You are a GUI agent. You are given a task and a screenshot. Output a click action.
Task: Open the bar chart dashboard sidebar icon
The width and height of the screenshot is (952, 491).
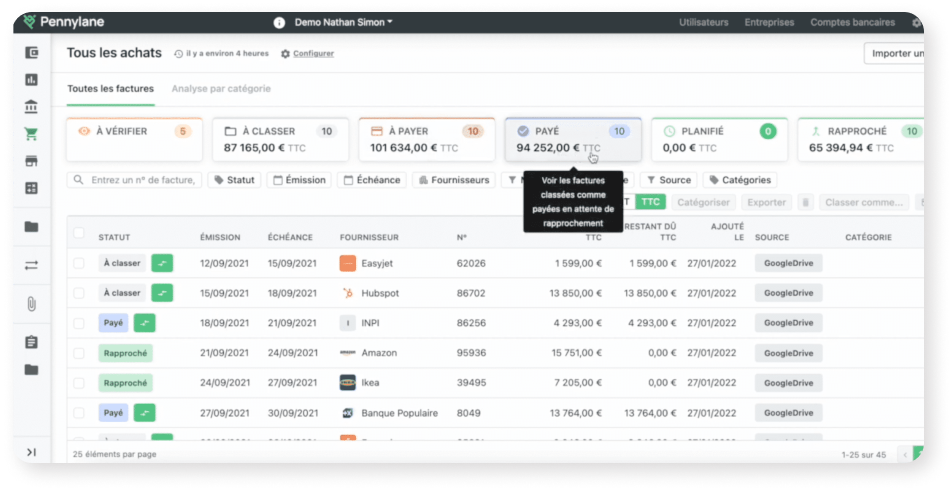pos(31,80)
